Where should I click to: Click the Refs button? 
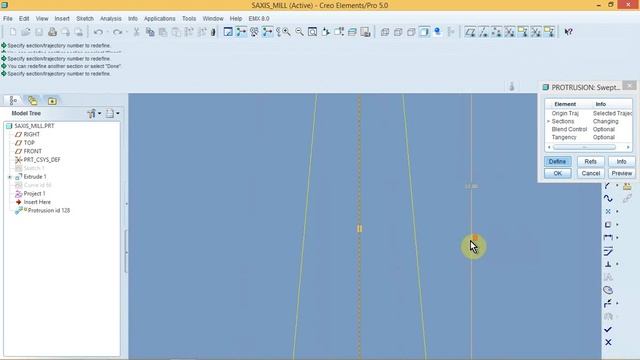tap(590, 162)
